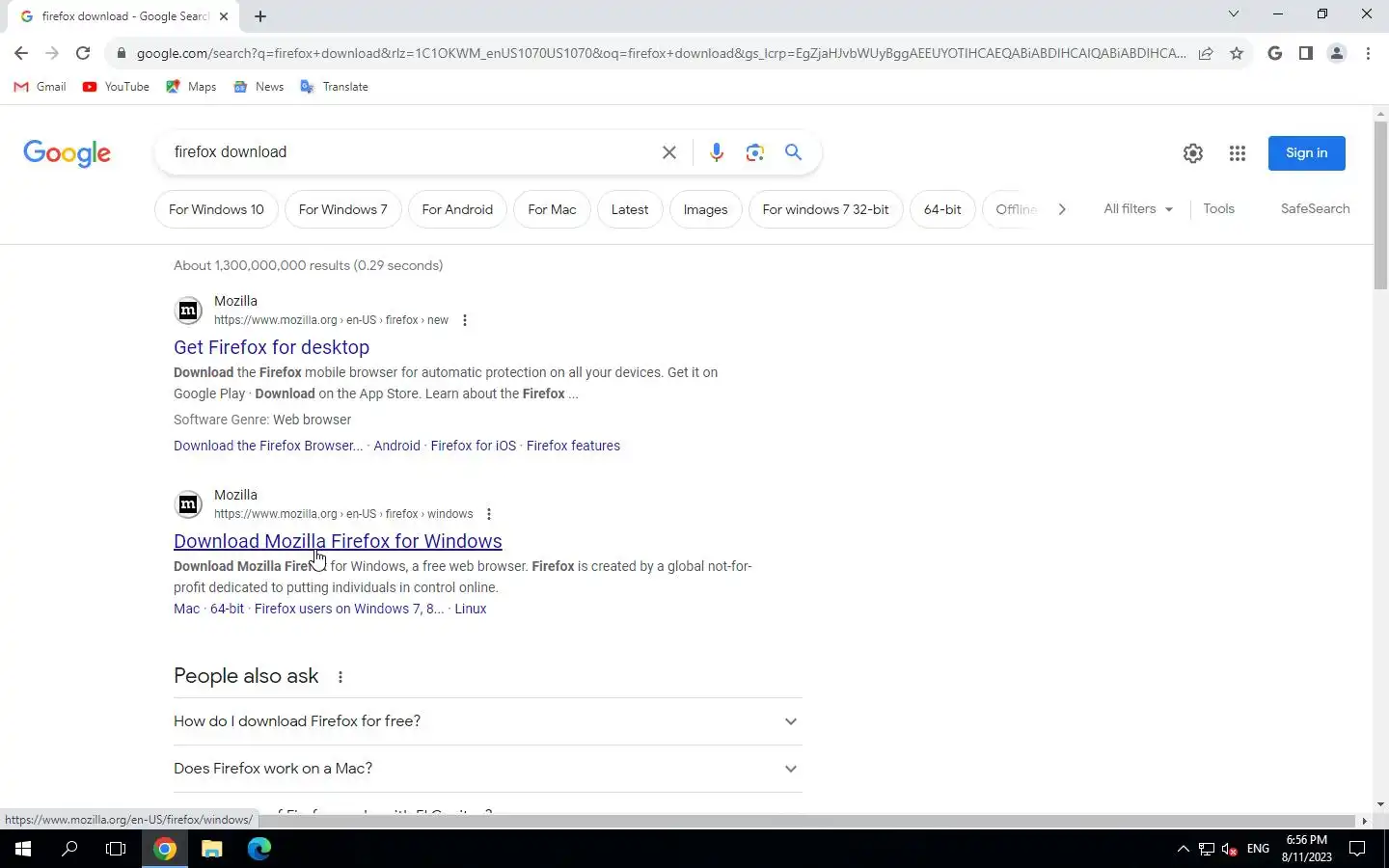Open the Translate bookmark

click(x=335, y=87)
